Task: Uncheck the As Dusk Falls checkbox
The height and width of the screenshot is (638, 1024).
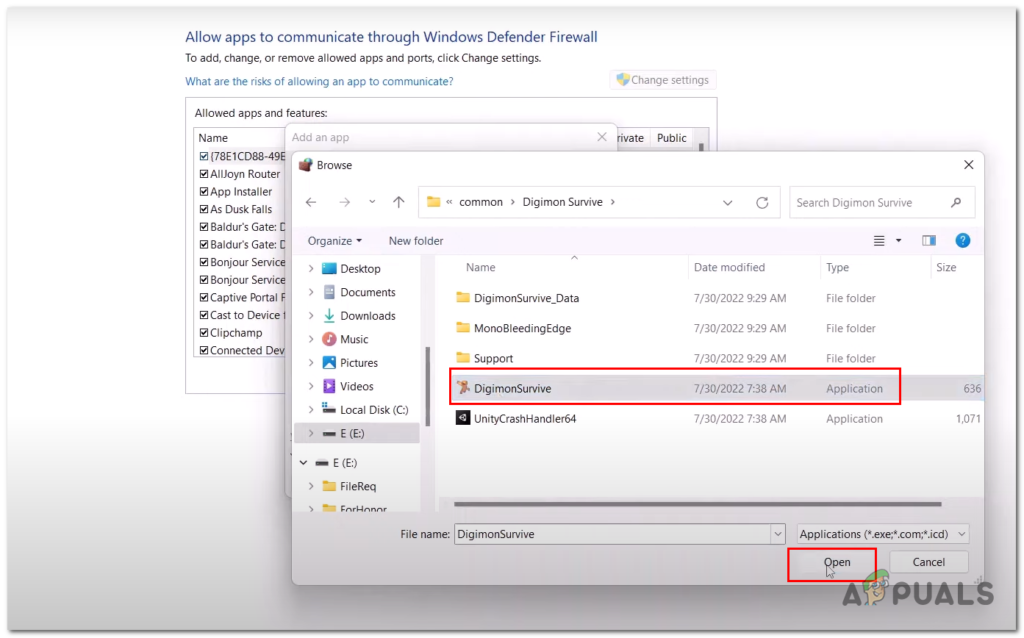Action: [x=204, y=209]
